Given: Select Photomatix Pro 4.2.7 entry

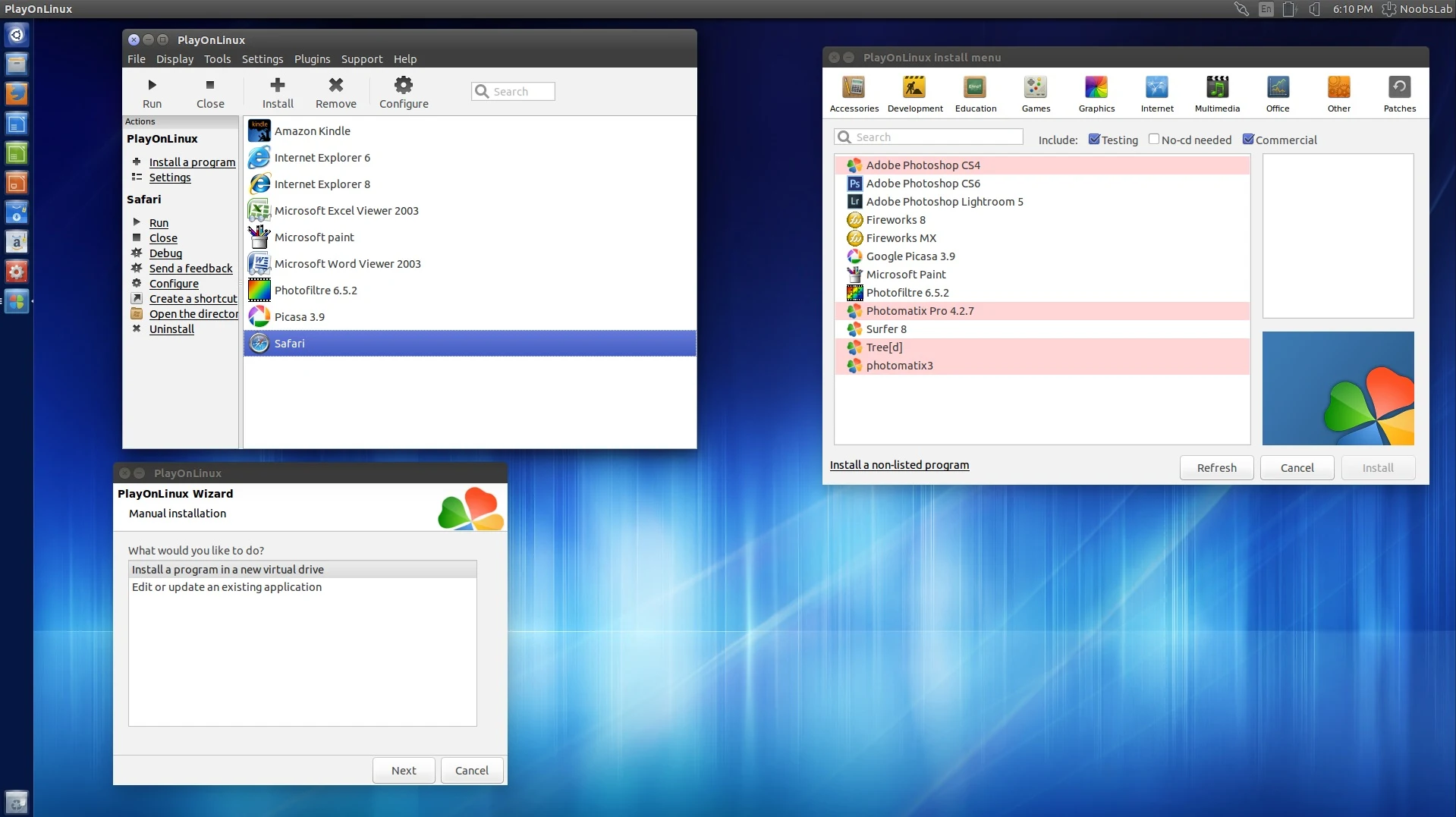Looking at the screenshot, I should 1042,311.
